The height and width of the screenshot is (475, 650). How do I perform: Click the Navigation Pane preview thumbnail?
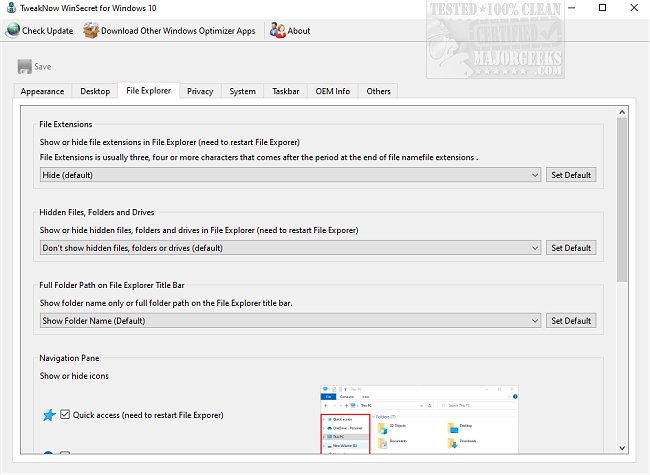click(x=419, y=419)
